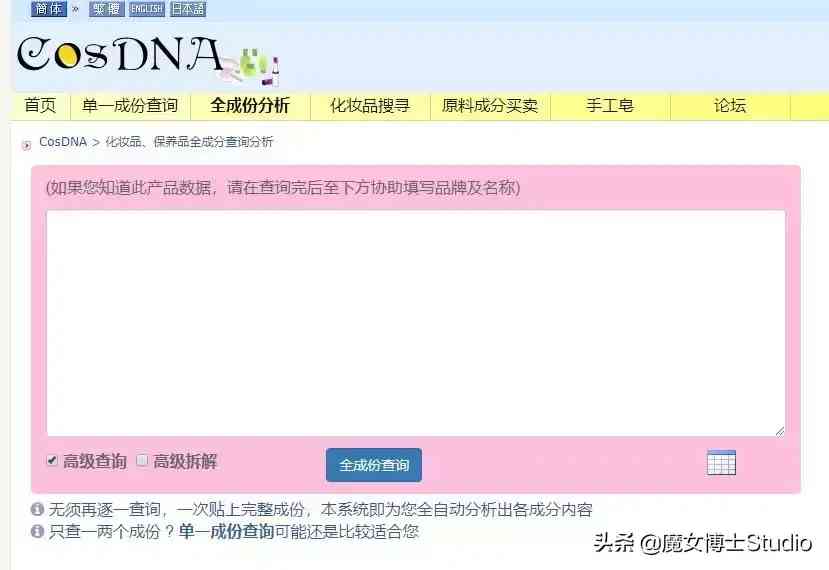Click the breadcrumb arrow icon beside CosDNA

(26, 145)
